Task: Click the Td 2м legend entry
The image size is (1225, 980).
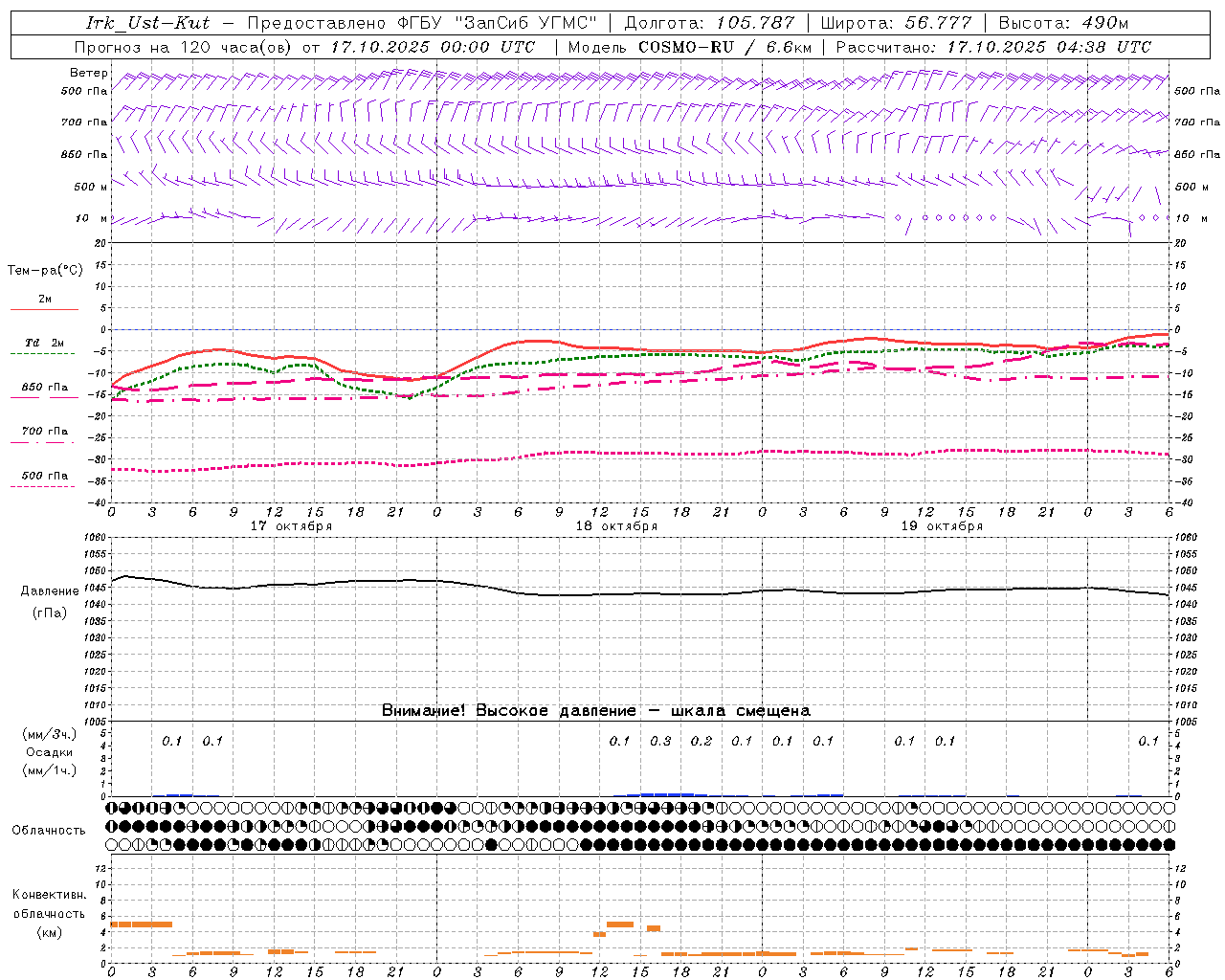Action: [45, 343]
